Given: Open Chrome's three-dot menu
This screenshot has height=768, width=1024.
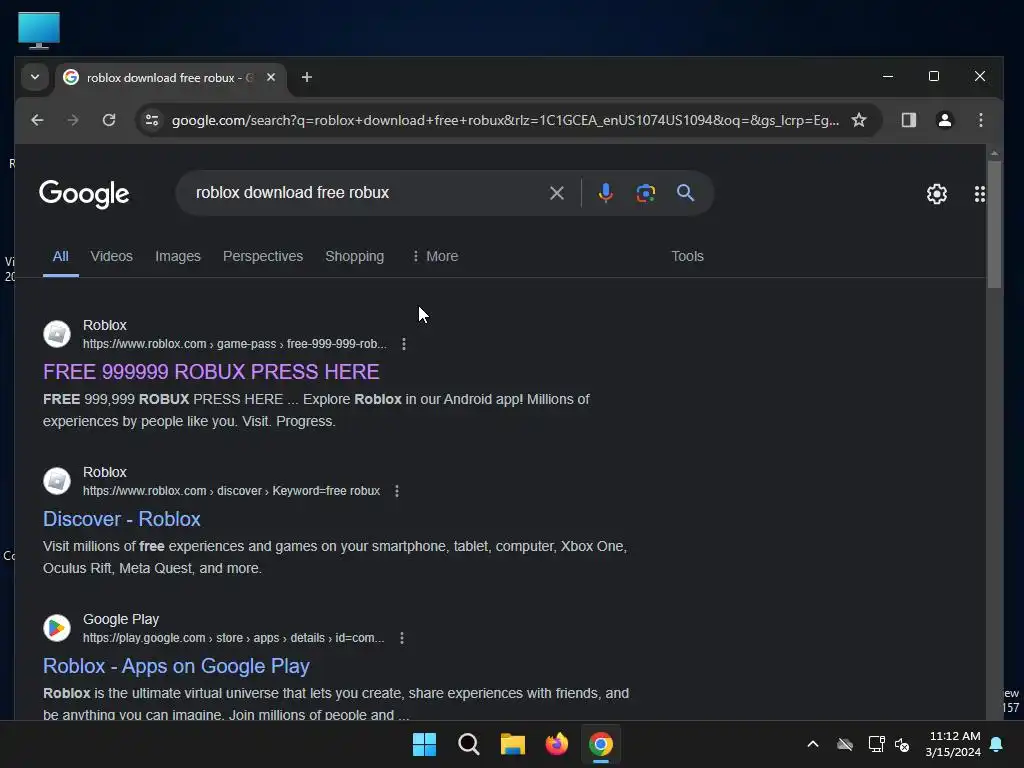Looking at the screenshot, I should point(980,120).
